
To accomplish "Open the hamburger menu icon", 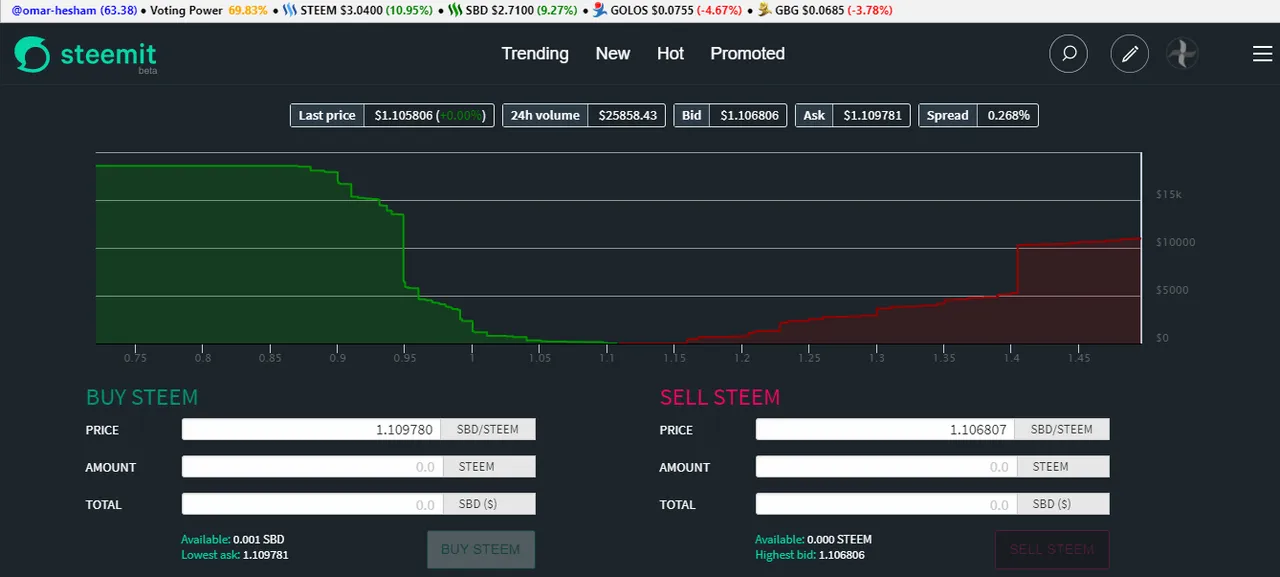I will 1262,54.
